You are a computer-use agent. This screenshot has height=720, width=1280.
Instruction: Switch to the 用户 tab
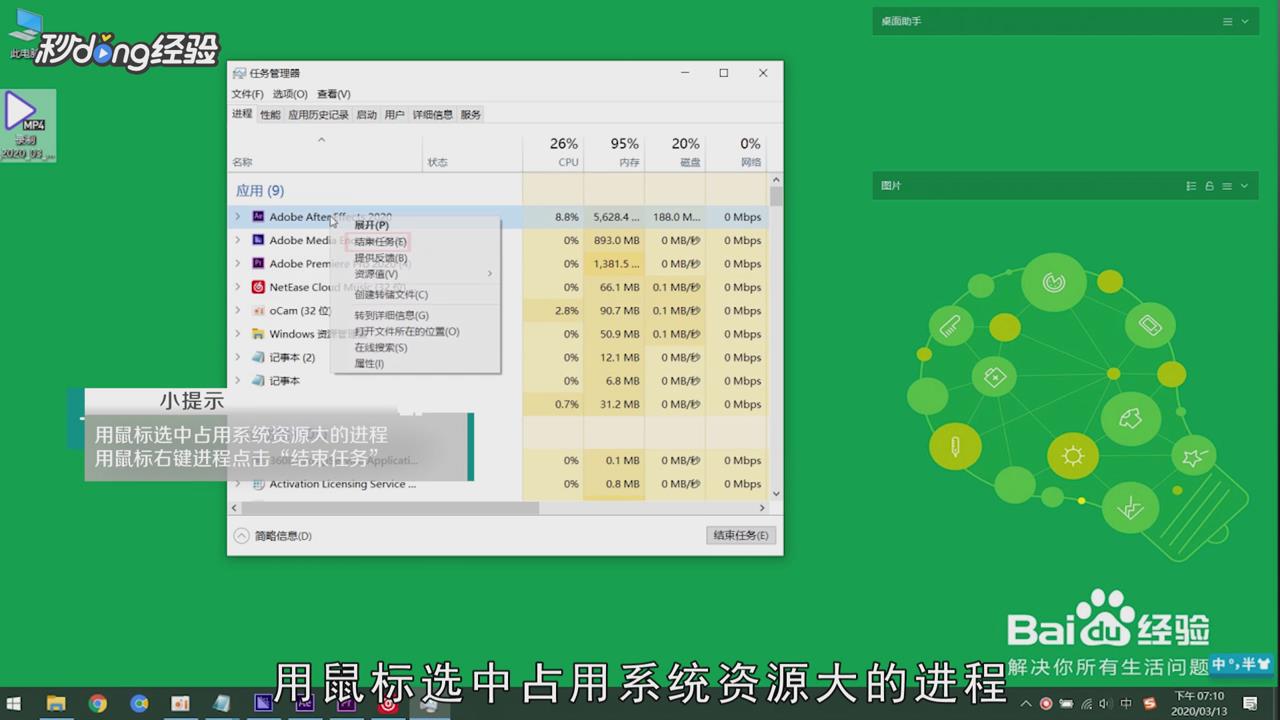coord(395,115)
